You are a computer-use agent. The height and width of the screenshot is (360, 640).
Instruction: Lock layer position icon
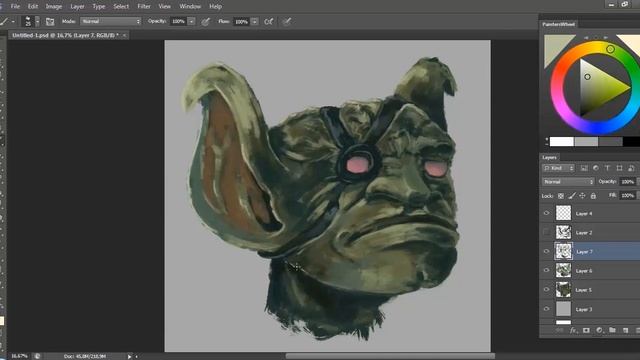(582, 196)
